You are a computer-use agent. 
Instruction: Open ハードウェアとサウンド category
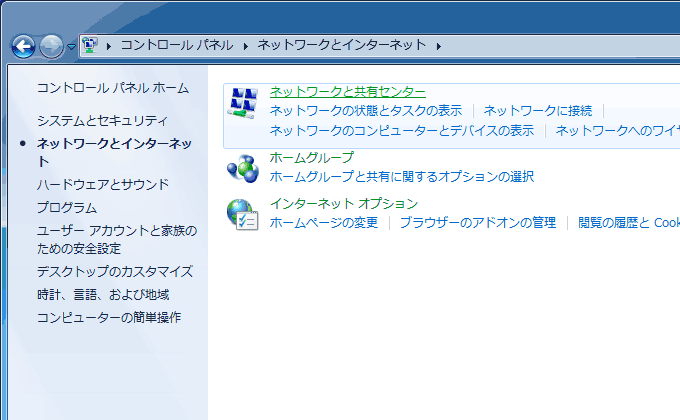pyautogui.click(x=103, y=184)
